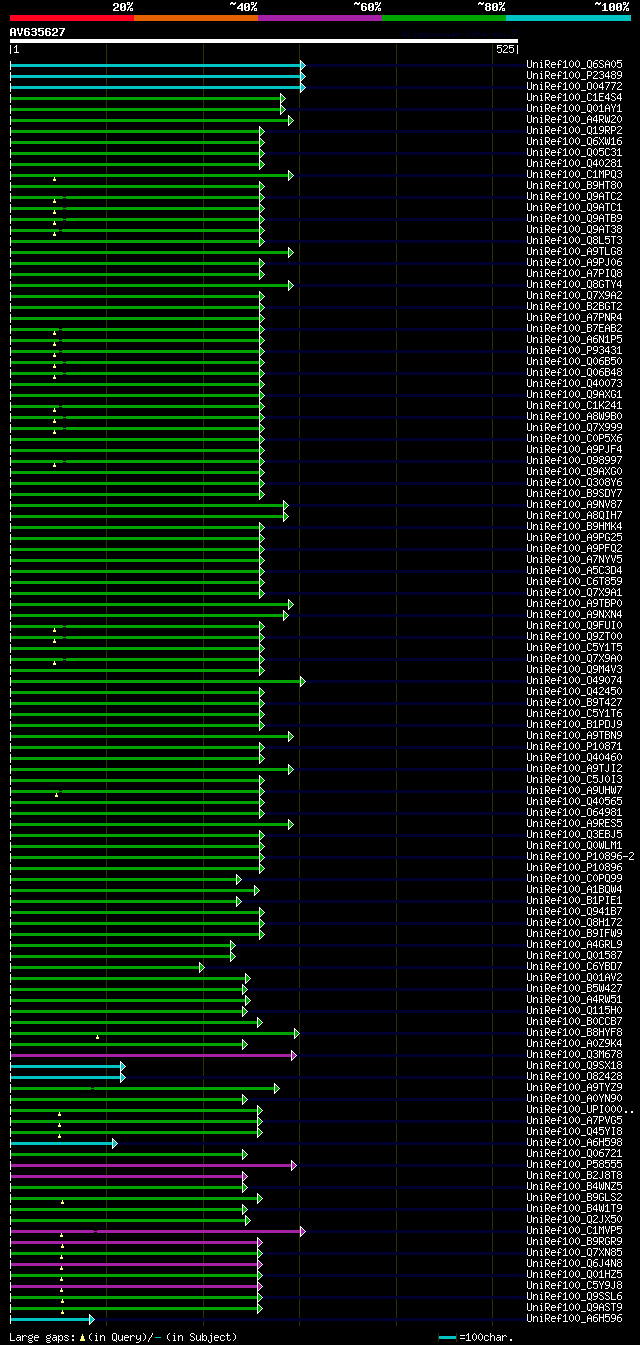Select the UniRef100_P10896-2 isoform entry

(x=581, y=857)
